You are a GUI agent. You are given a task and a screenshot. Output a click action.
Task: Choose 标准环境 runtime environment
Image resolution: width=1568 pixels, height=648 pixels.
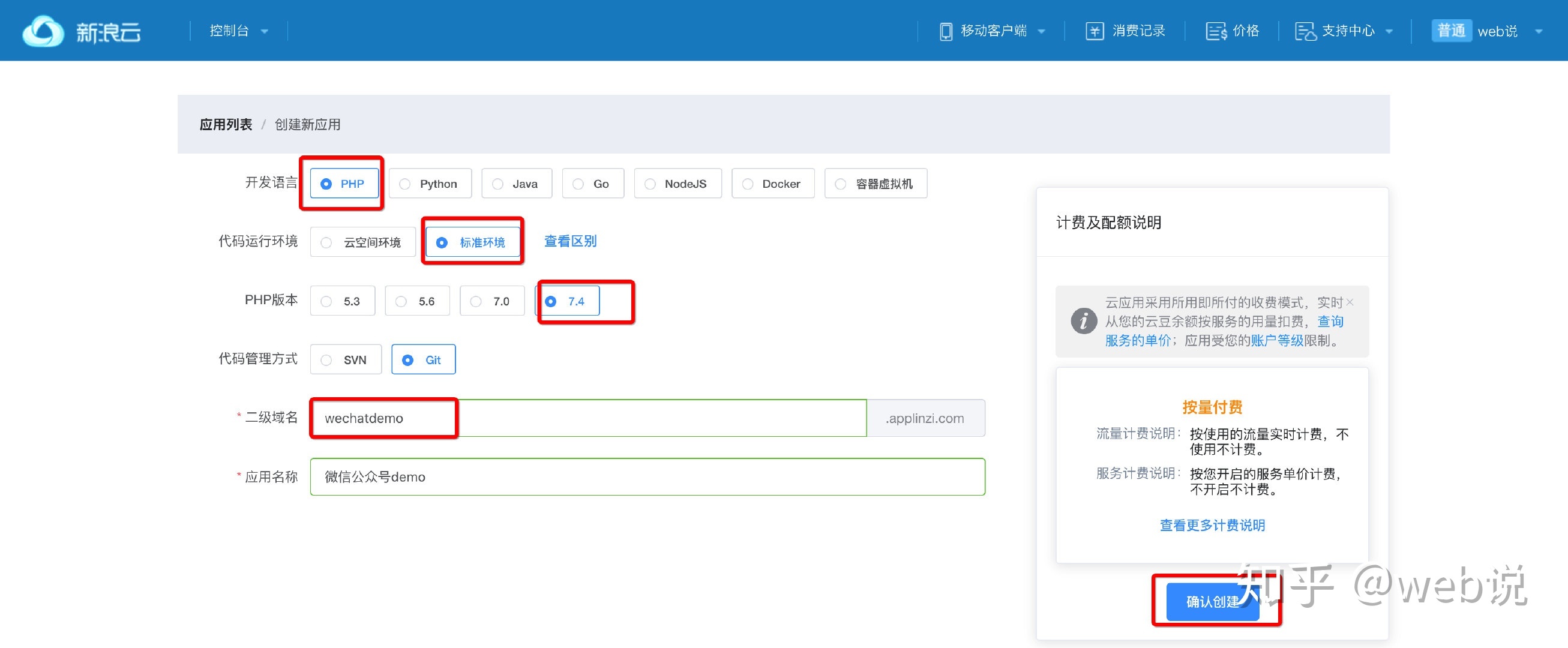pyautogui.click(x=473, y=242)
